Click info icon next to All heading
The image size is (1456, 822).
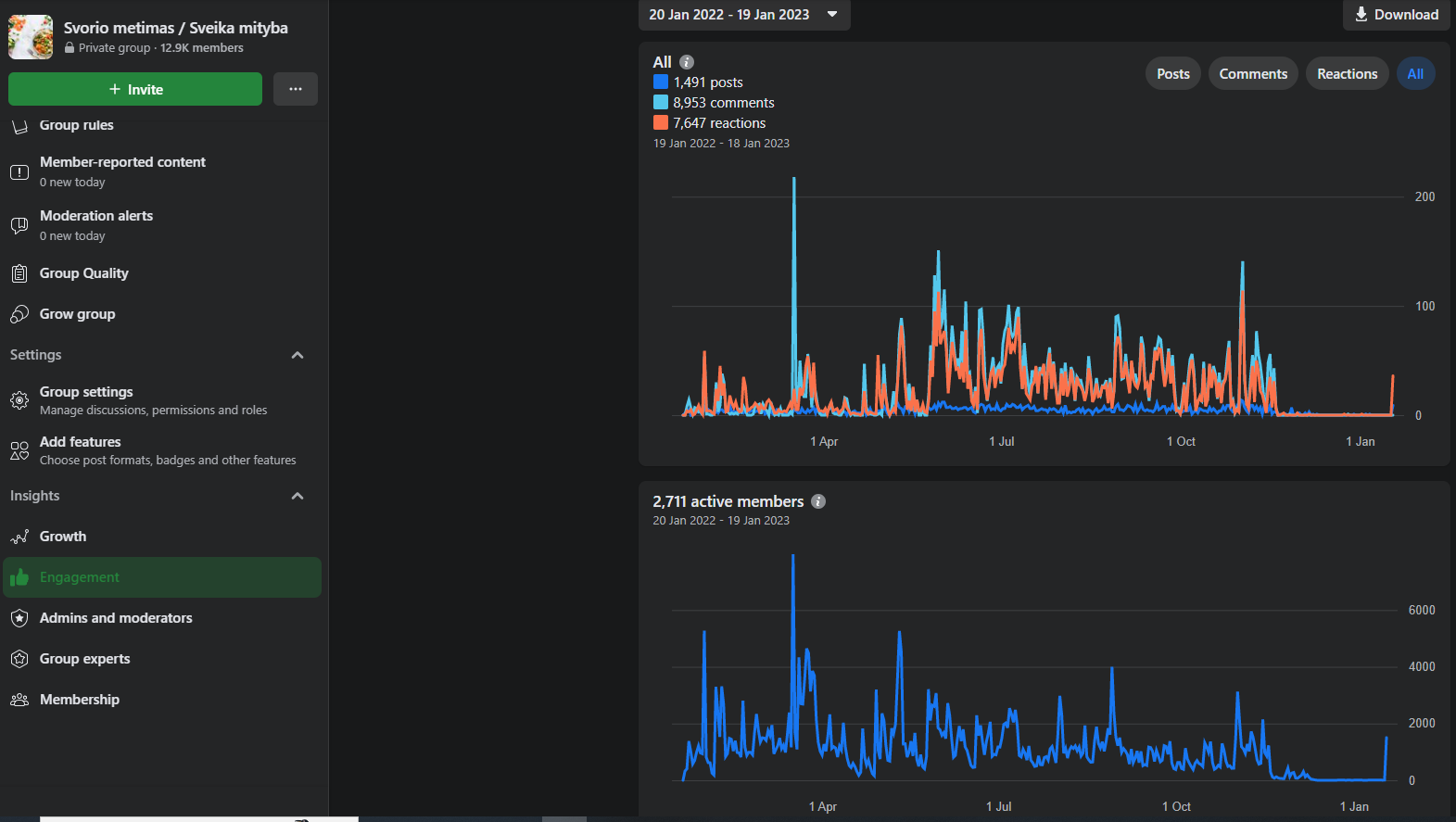pyautogui.click(x=687, y=62)
